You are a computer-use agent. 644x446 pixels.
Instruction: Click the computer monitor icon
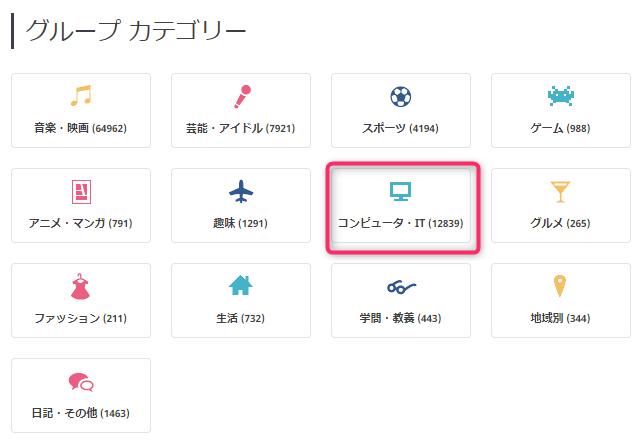400,191
